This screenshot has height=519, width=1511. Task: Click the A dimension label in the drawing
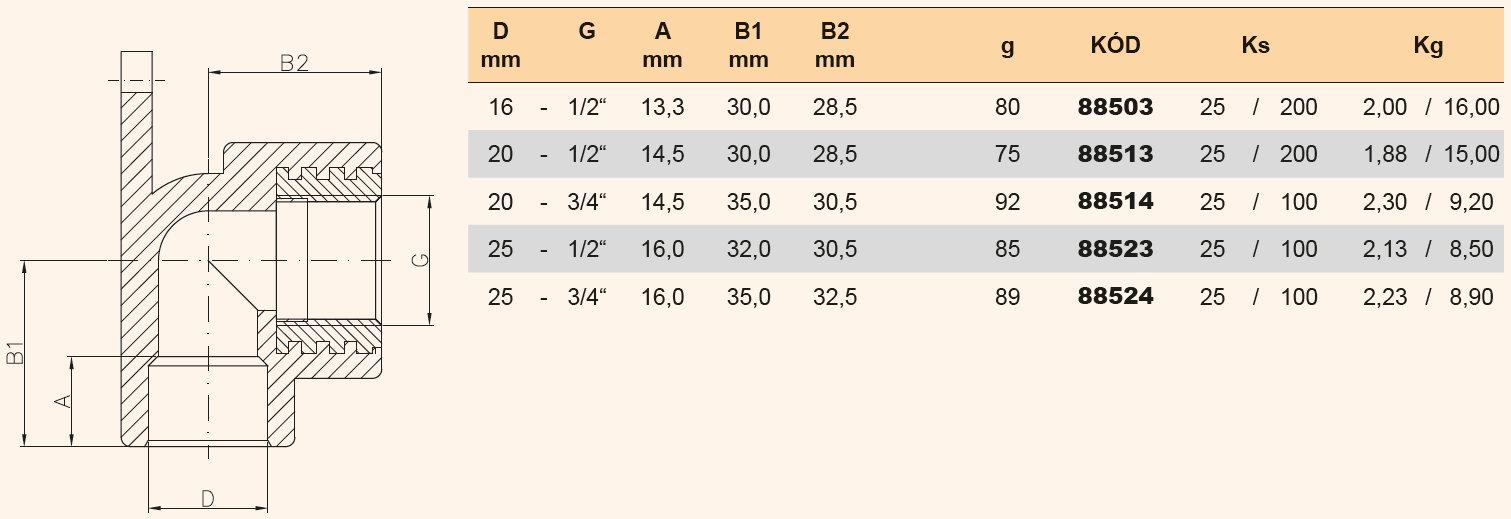tap(62, 400)
